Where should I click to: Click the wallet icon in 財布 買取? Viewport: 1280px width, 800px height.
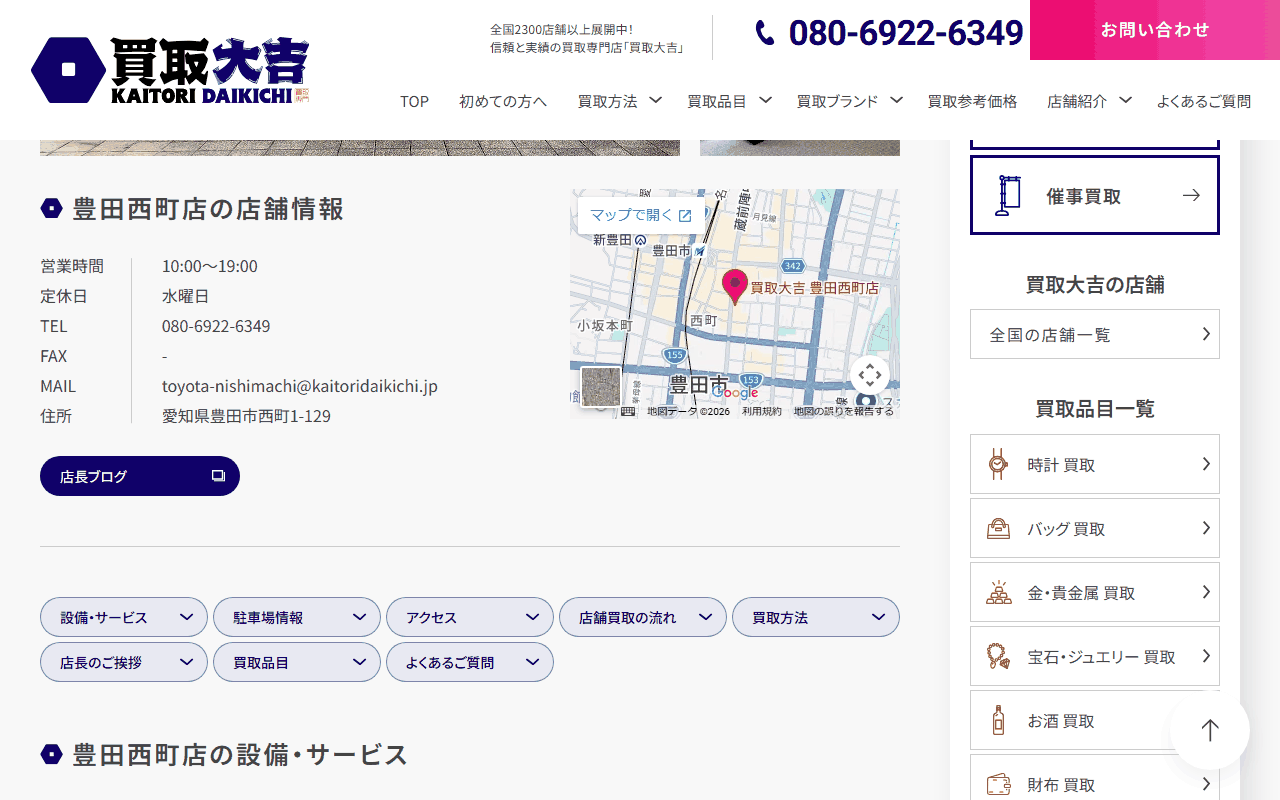997,784
